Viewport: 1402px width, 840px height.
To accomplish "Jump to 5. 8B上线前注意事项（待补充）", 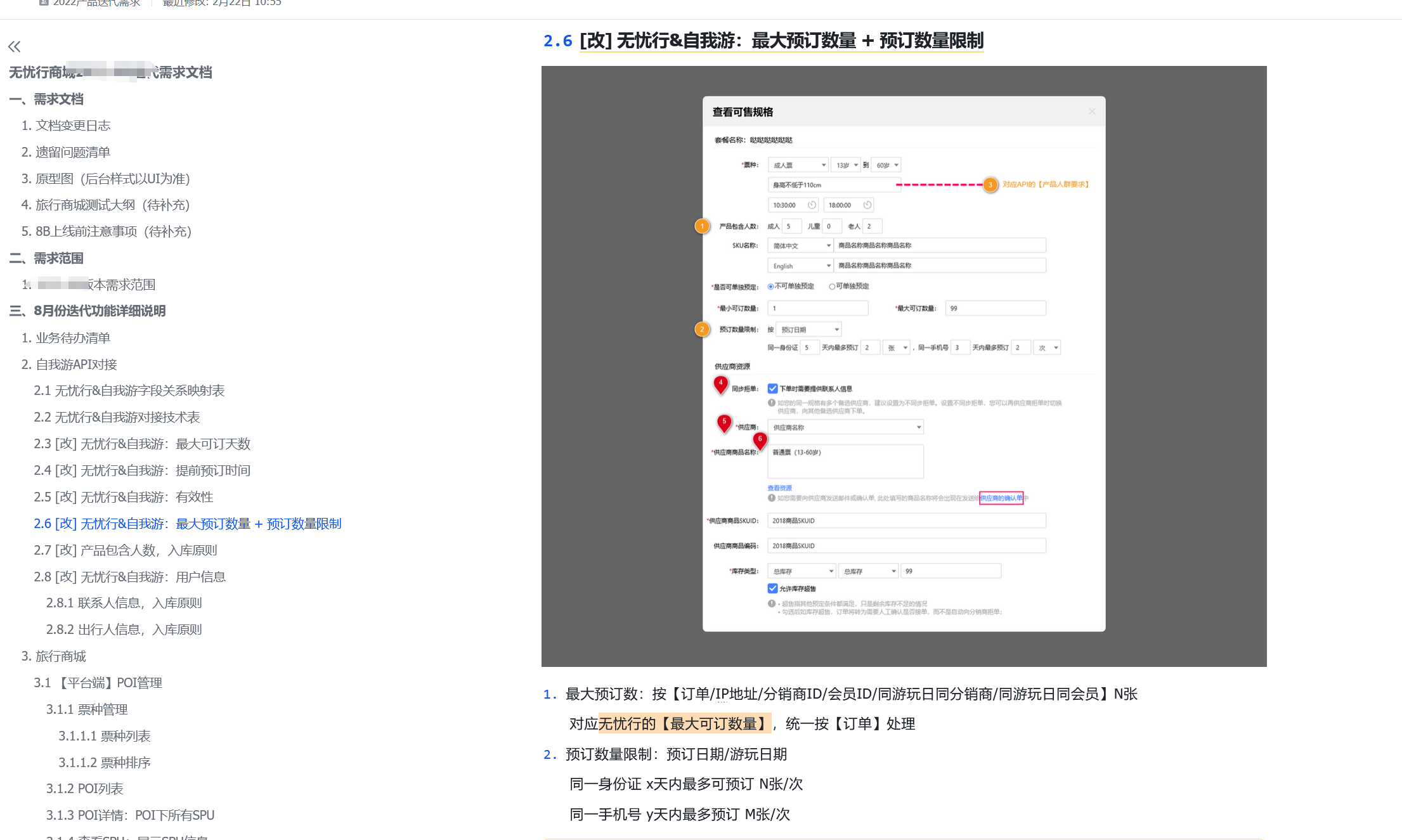I will point(106,231).
